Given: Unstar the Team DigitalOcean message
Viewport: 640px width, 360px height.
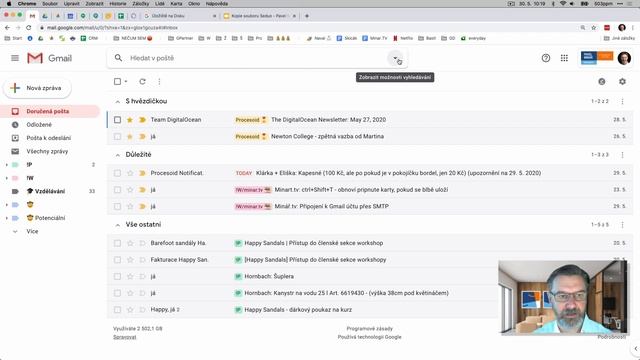Looking at the screenshot, I should click(x=130, y=120).
